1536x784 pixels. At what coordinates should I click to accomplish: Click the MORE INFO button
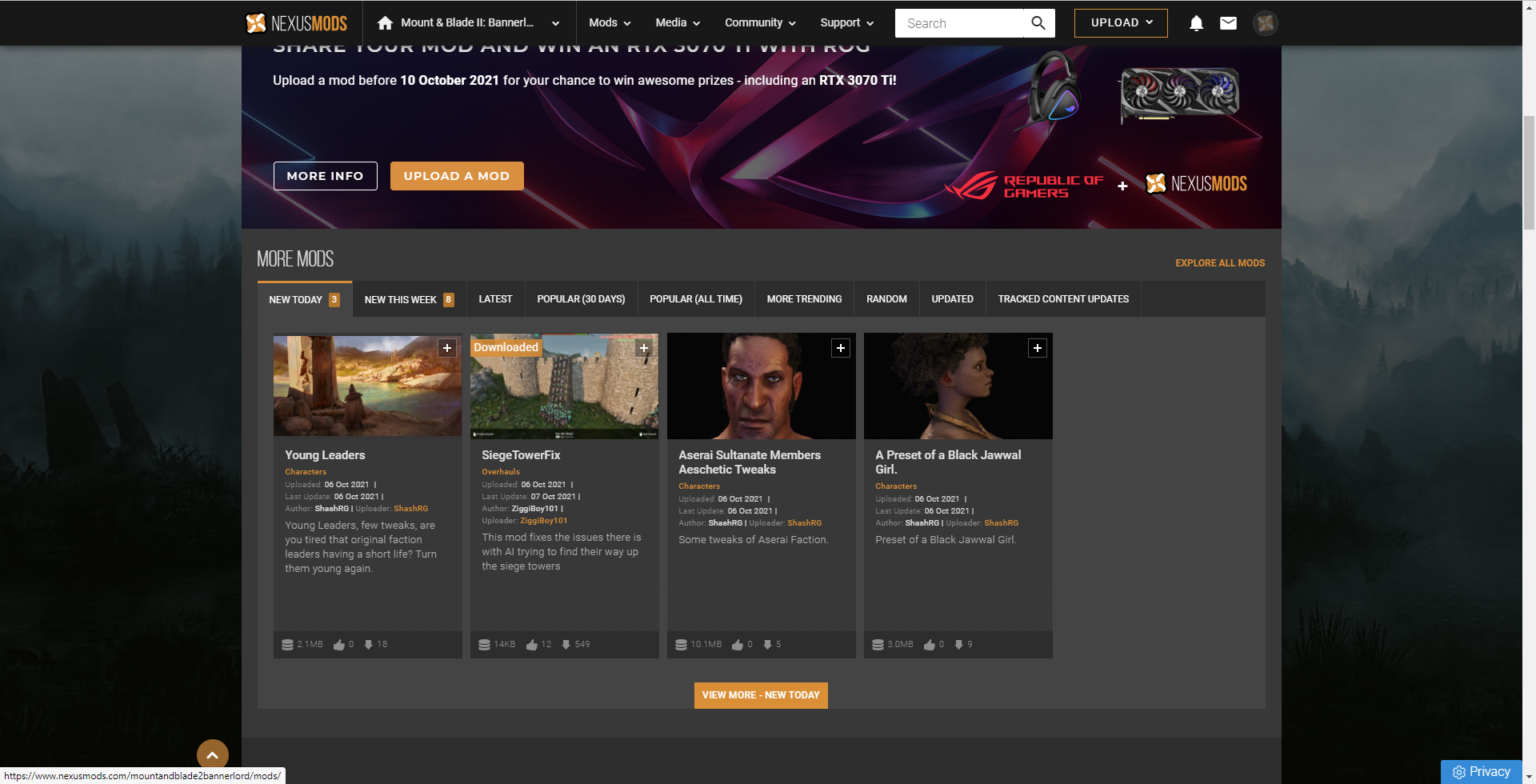point(325,176)
